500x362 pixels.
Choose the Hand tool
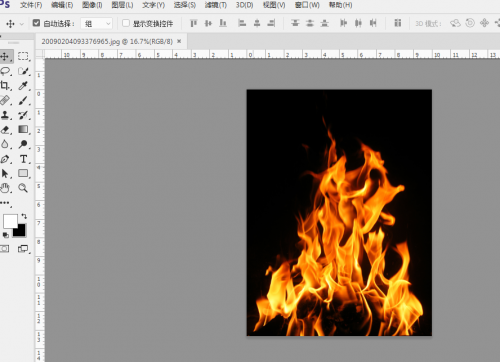coord(5,188)
